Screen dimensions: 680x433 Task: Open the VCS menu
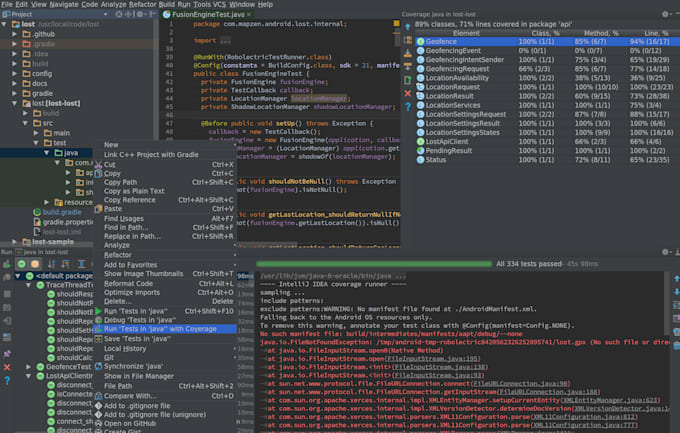pos(219,4)
